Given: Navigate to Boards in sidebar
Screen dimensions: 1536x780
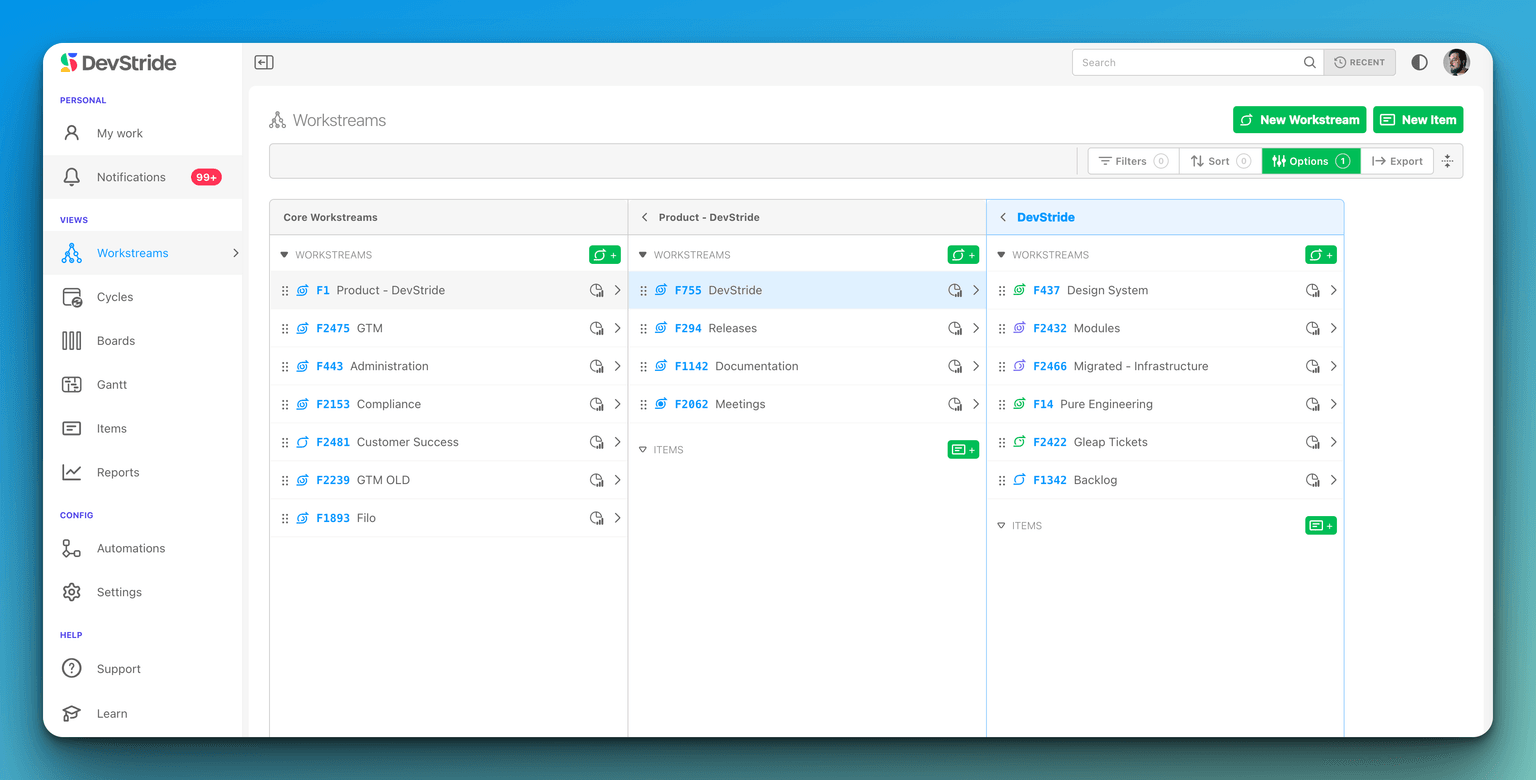Looking at the screenshot, I should pyautogui.click(x=115, y=341).
